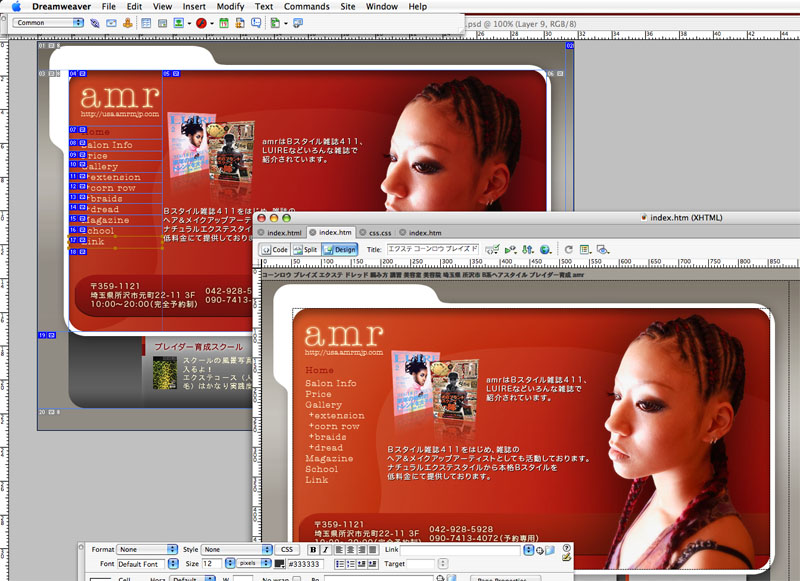Open the Apple menu

click(16, 7)
